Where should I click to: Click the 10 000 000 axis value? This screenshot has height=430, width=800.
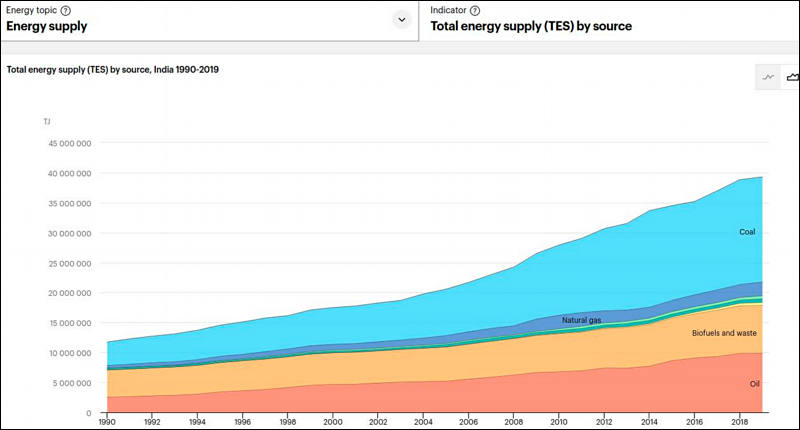click(x=70, y=353)
